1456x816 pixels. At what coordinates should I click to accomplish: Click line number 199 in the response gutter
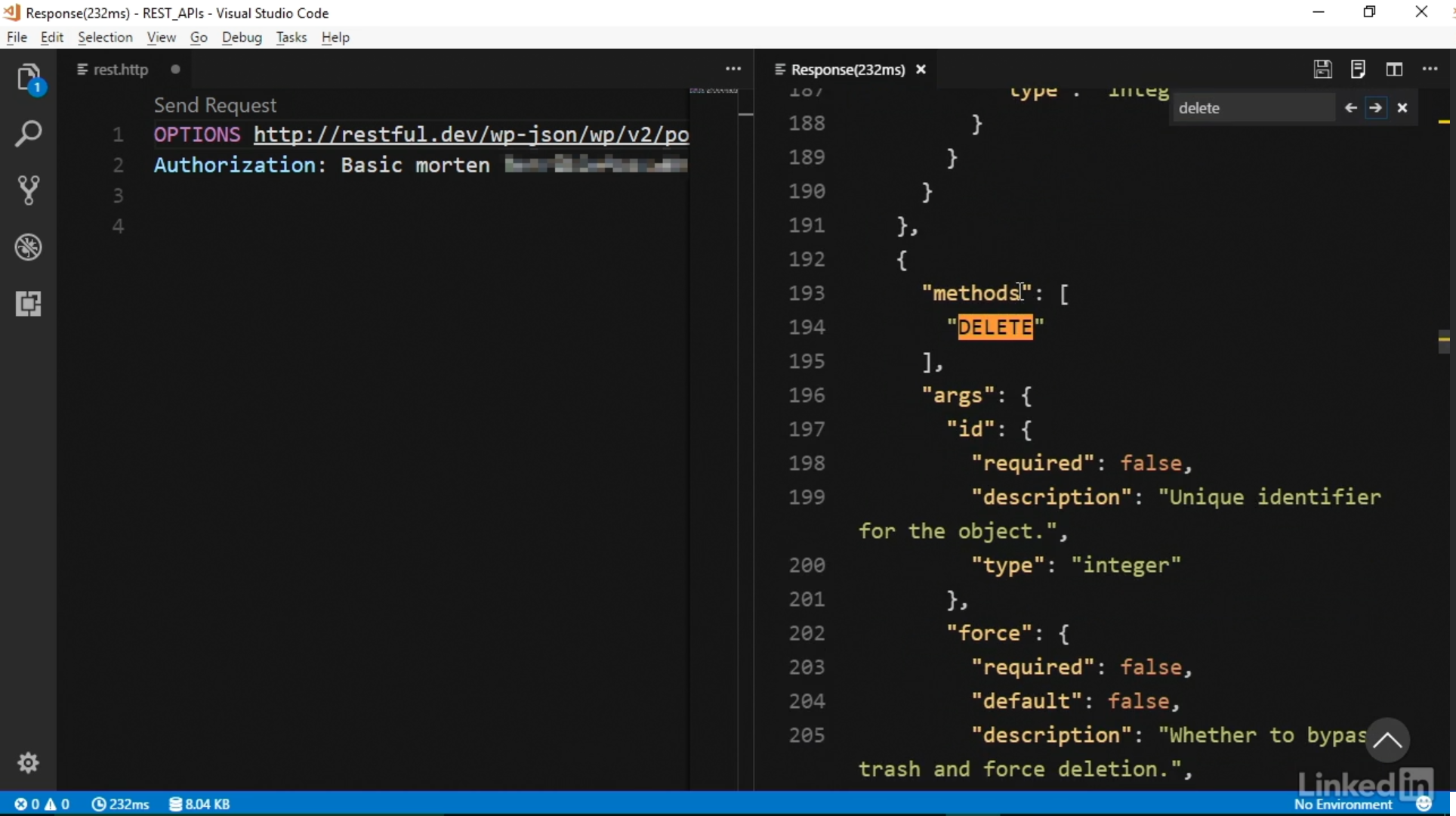(807, 497)
